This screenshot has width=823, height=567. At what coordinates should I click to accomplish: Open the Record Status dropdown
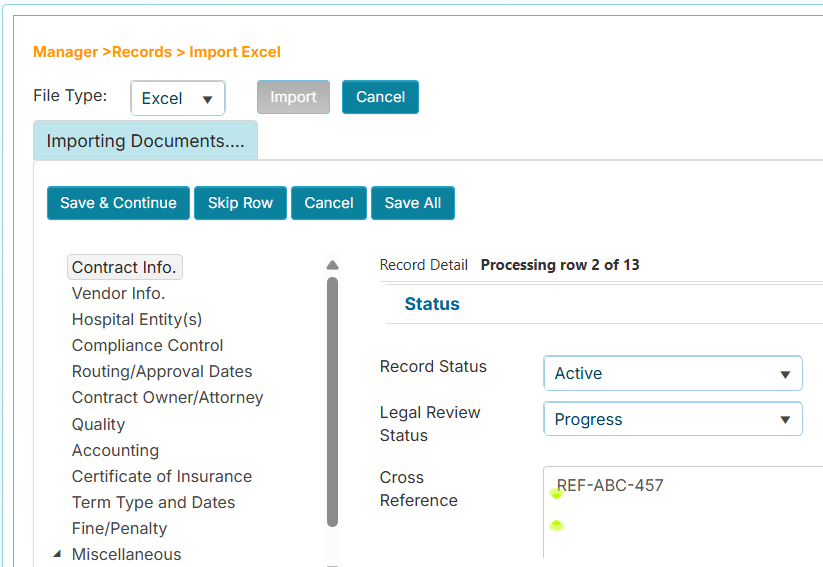[x=672, y=373]
